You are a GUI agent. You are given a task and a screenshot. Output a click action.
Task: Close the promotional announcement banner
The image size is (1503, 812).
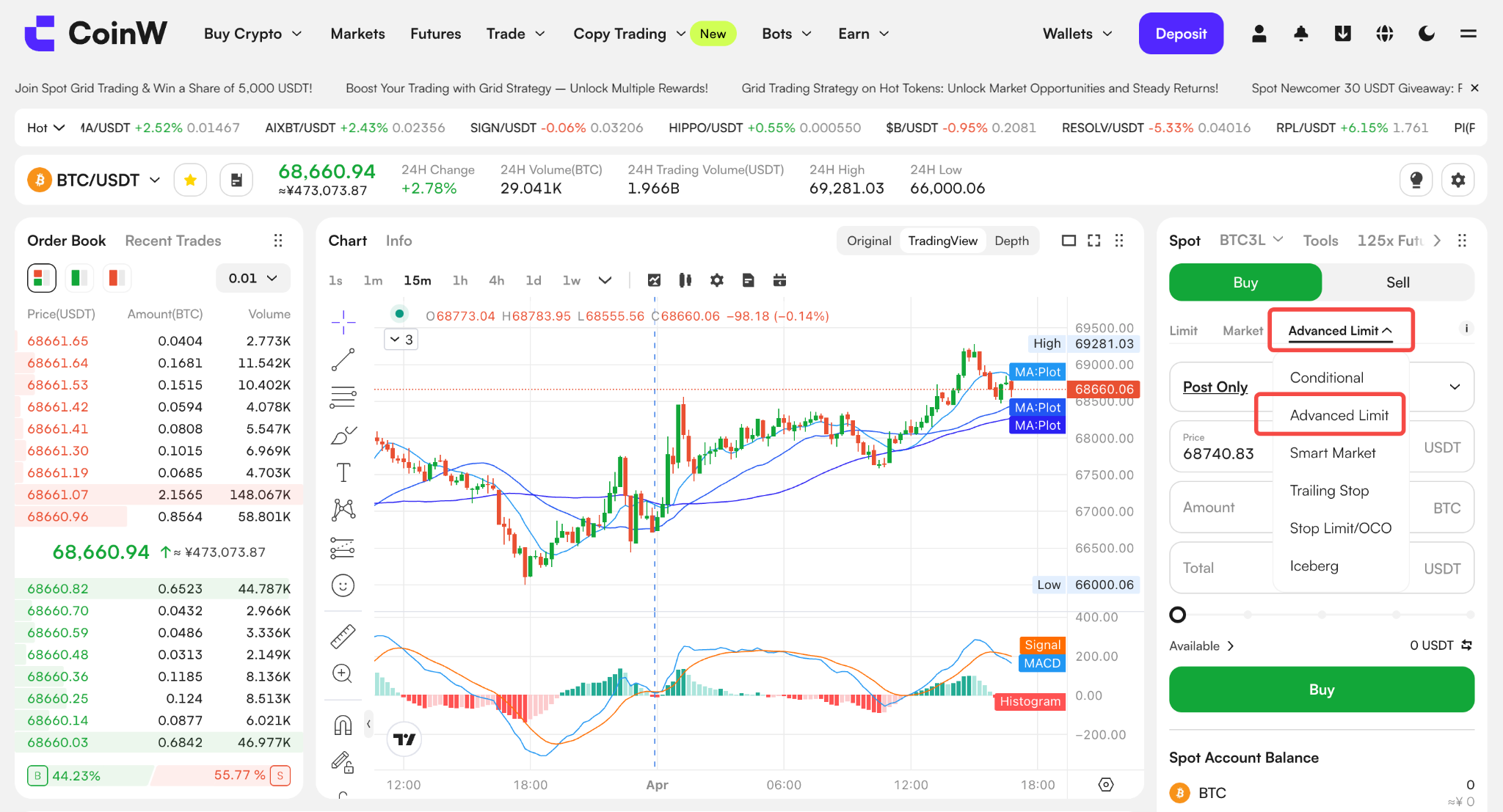click(1474, 88)
